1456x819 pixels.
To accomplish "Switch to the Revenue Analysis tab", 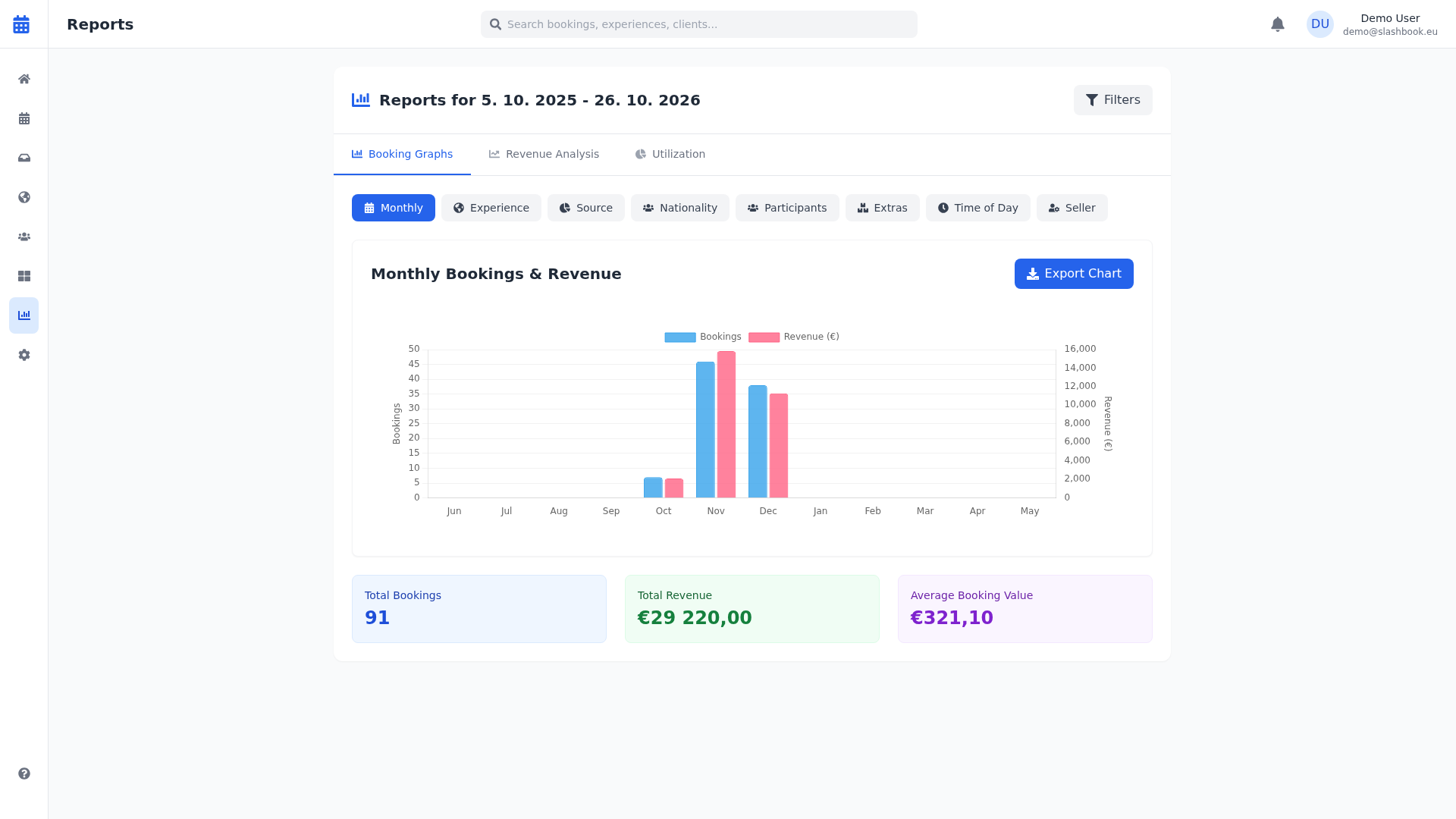I will [544, 154].
